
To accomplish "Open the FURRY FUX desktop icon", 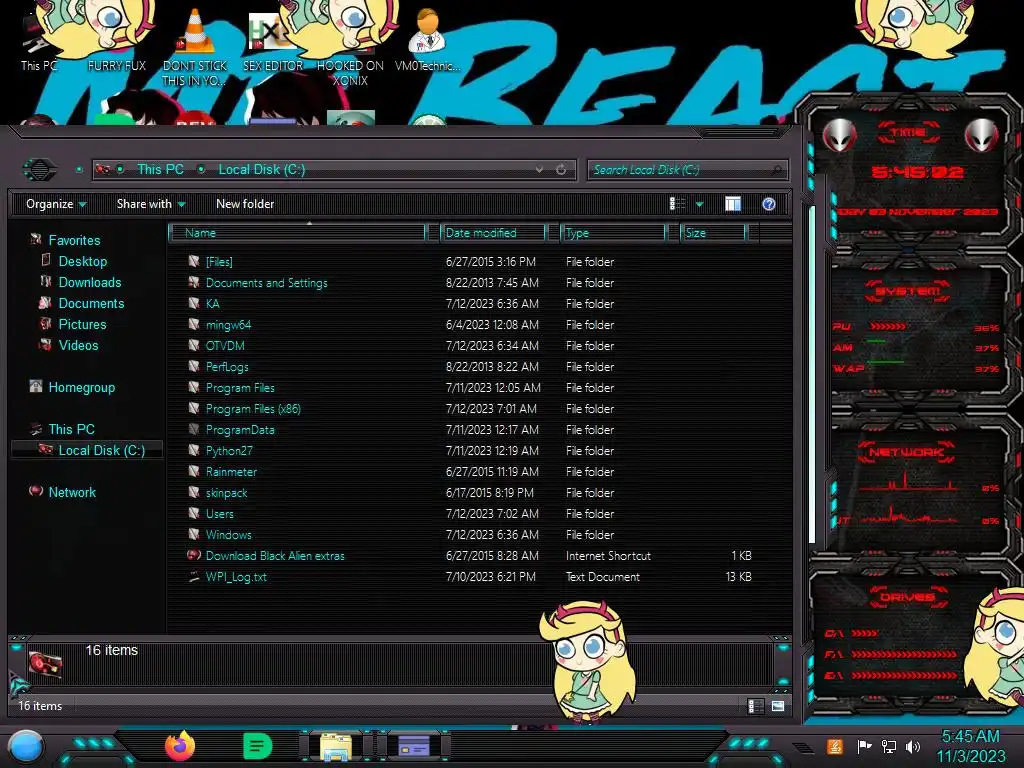I will pos(116,40).
